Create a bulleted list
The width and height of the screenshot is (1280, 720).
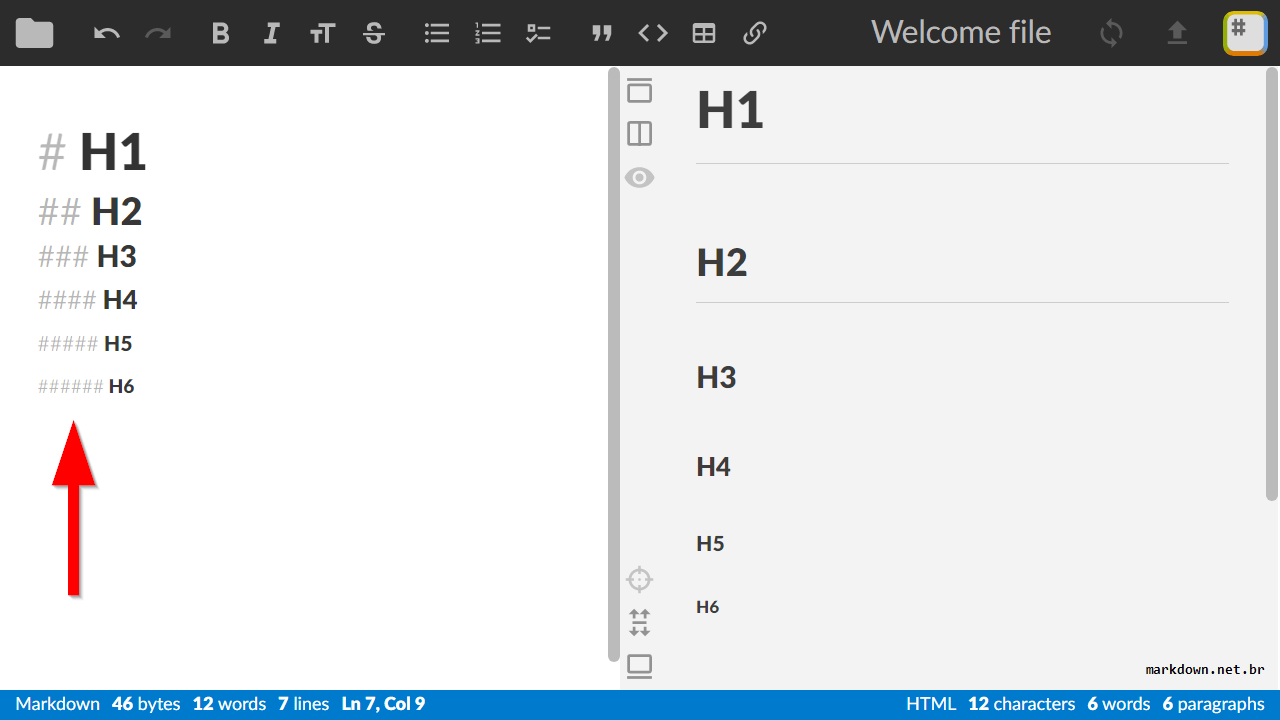click(437, 33)
